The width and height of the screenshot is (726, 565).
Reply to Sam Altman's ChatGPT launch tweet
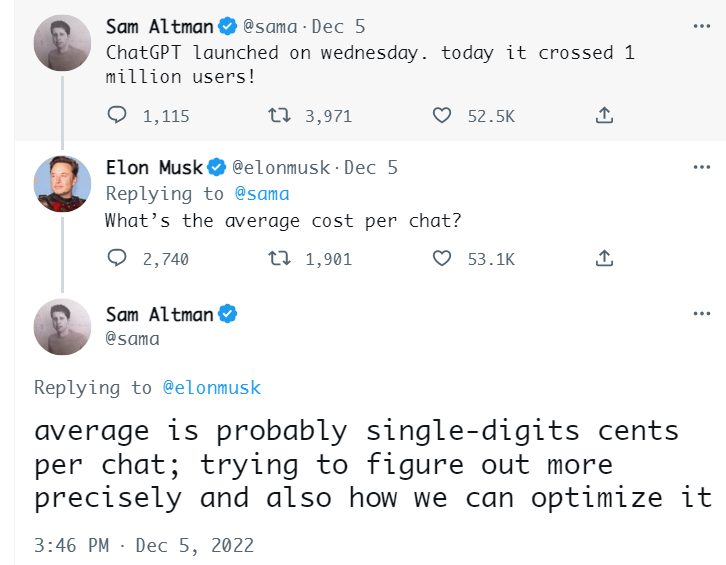tap(117, 116)
